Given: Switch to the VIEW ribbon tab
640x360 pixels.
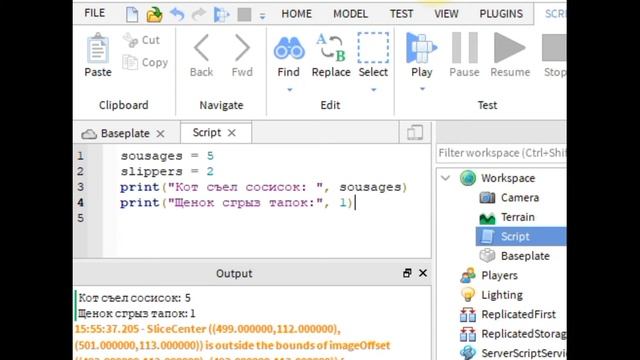Looking at the screenshot, I should click(446, 14).
